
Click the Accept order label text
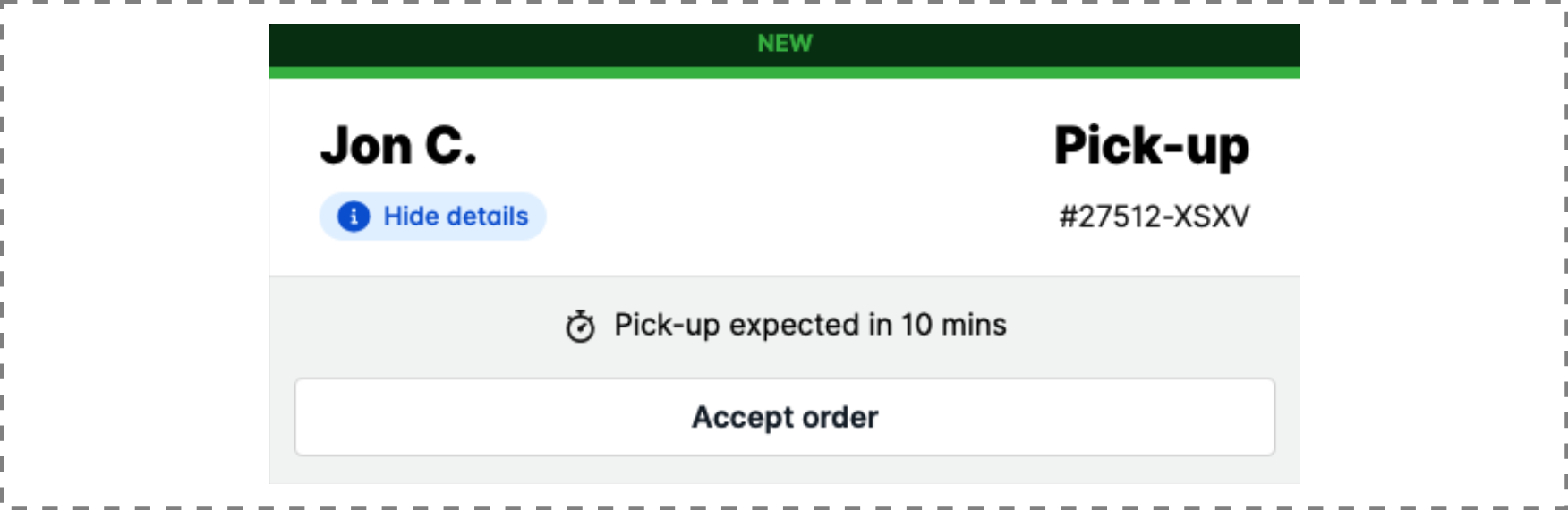pos(785,417)
